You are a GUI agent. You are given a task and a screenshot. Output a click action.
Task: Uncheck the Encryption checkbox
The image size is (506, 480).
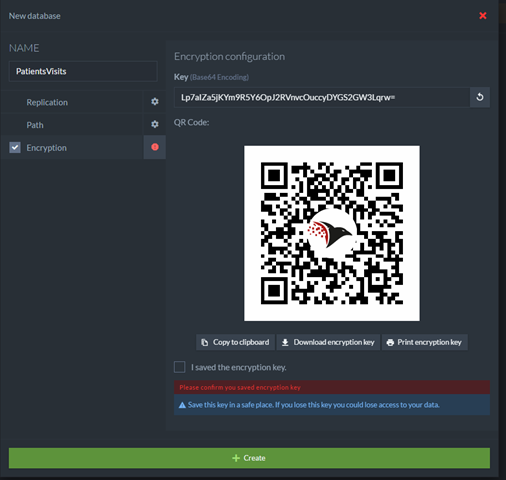[15, 147]
